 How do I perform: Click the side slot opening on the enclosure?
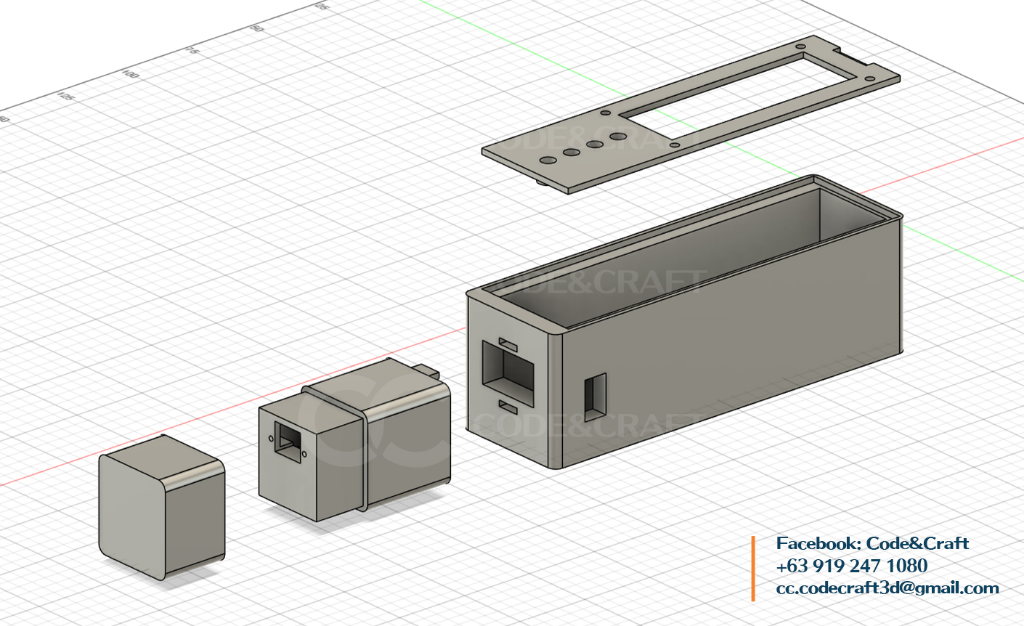tap(595, 397)
